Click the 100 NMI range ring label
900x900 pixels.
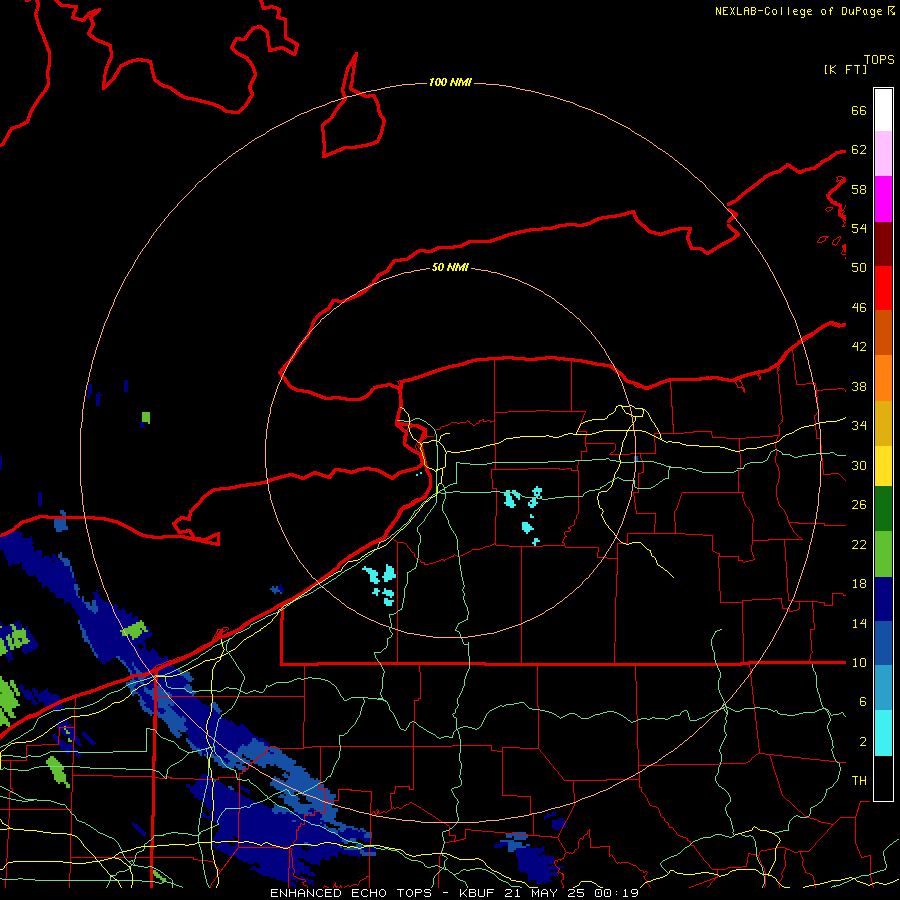pos(450,83)
